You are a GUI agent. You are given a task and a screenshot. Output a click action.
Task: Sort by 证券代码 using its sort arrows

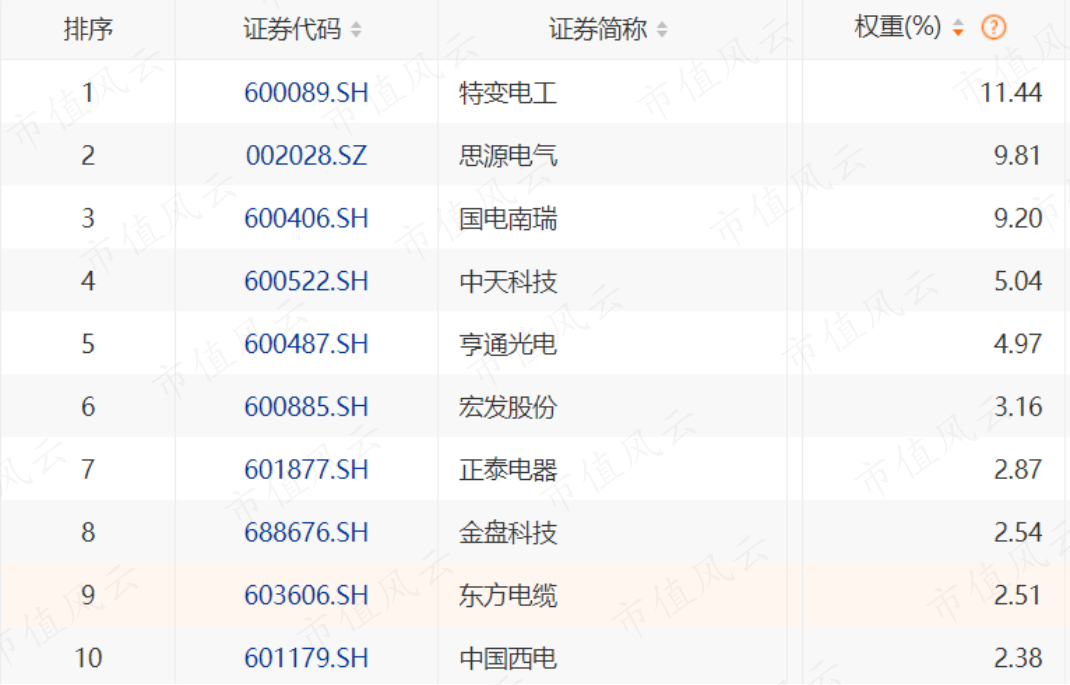click(356, 29)
